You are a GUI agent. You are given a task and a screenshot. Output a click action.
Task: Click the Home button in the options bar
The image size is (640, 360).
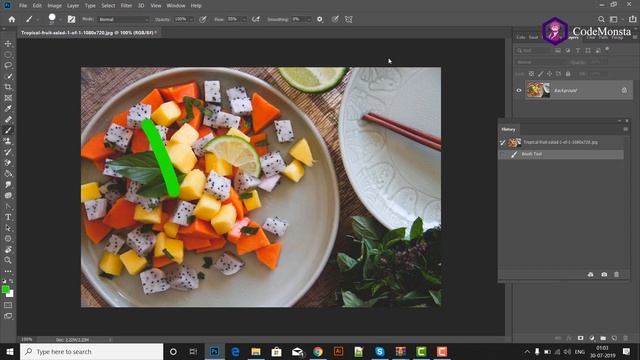(12, 19)
